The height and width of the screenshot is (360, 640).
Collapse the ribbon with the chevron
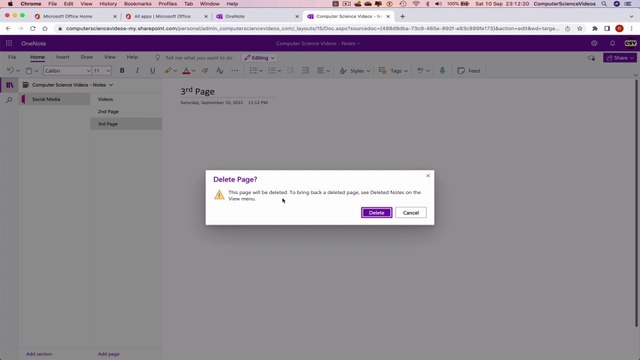click(x=636, y=75)
